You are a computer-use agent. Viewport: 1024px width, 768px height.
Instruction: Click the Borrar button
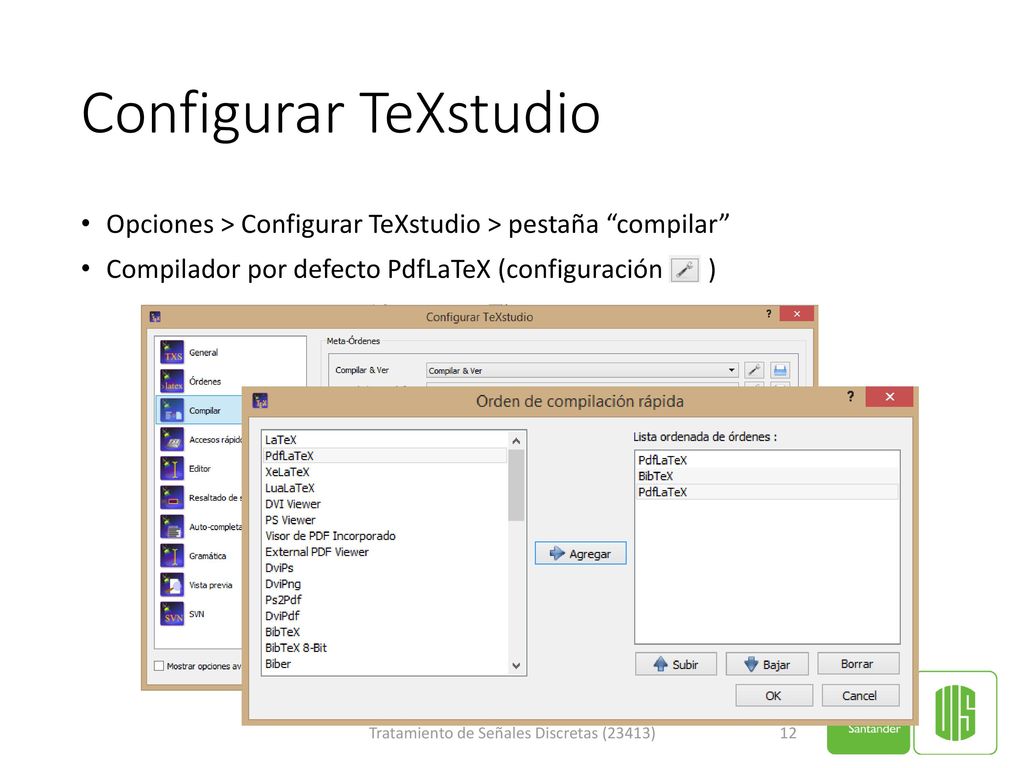(858, 664)
